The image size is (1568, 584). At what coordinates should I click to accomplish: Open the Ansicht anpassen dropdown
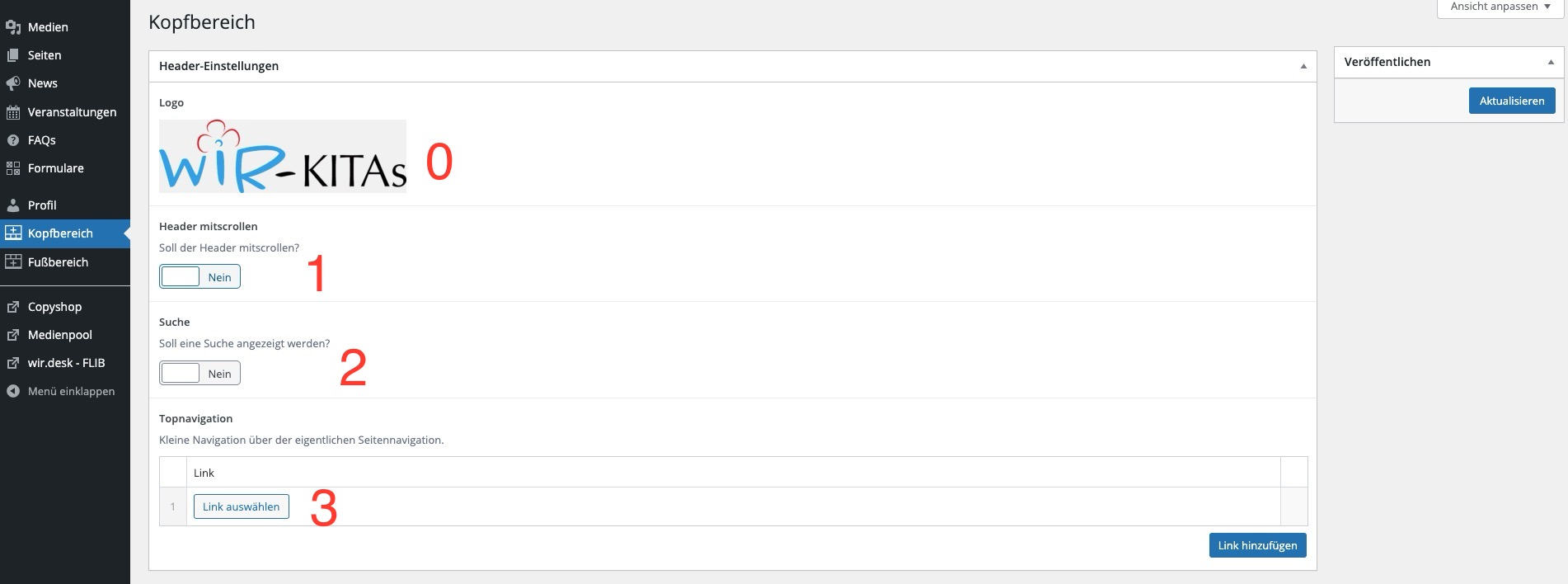pos(1500,7)
